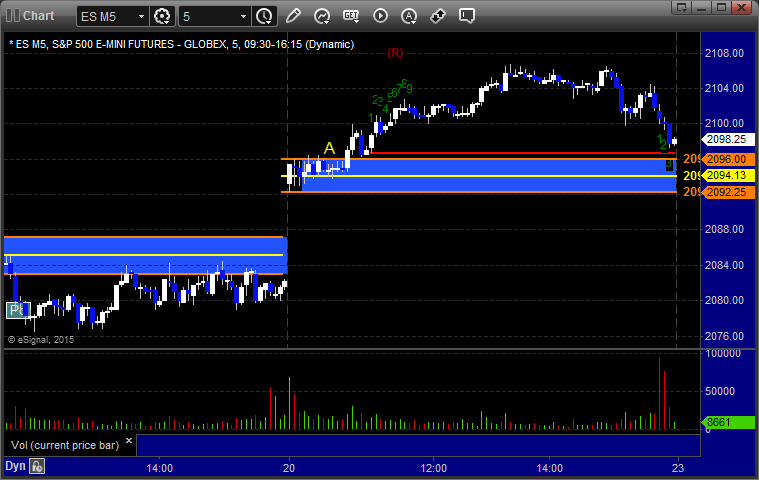Viewport: 759px width, 480px height.
Task: Click the 12:00 time axis label
Action: coord(434,468)
